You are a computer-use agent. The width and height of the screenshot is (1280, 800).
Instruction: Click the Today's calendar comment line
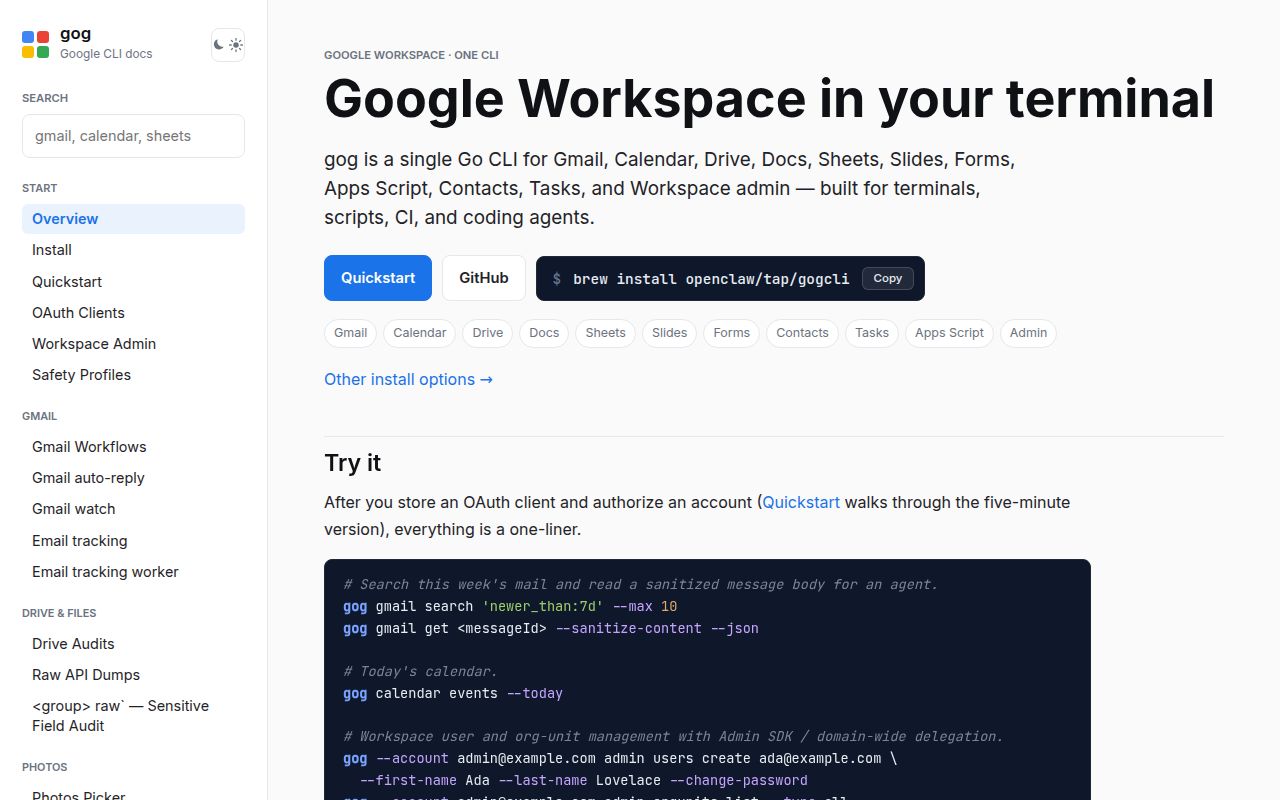coord(420,671)
